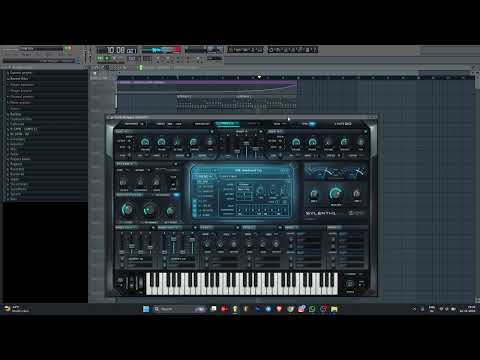Open Filter A section menu arrow
The height and width of the screenshot is (360, 480).
[x=175, y=164]
